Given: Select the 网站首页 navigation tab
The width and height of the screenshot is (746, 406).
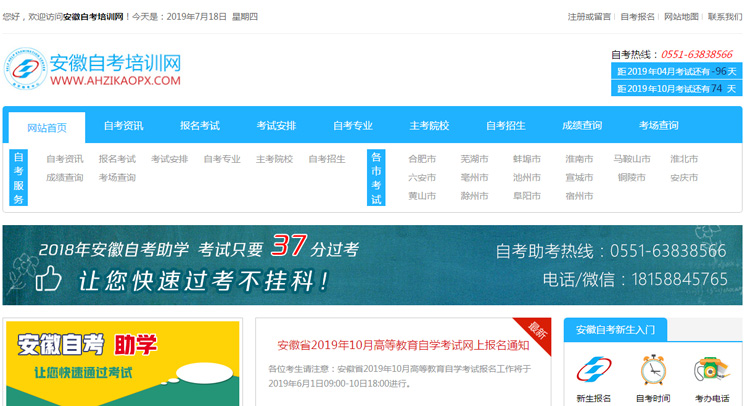Looking at the screenshot, I should click(47, 126).
